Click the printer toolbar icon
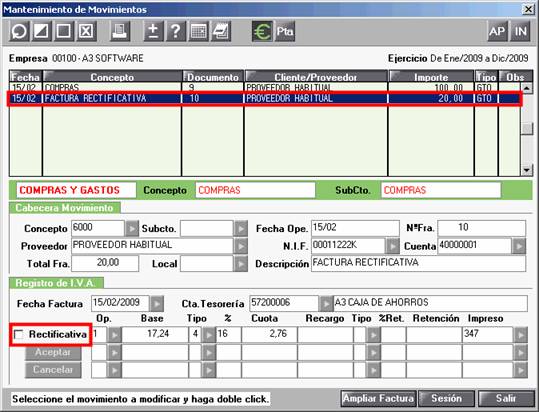The height and width of the screenshot is (412, 539). point(120,31)
